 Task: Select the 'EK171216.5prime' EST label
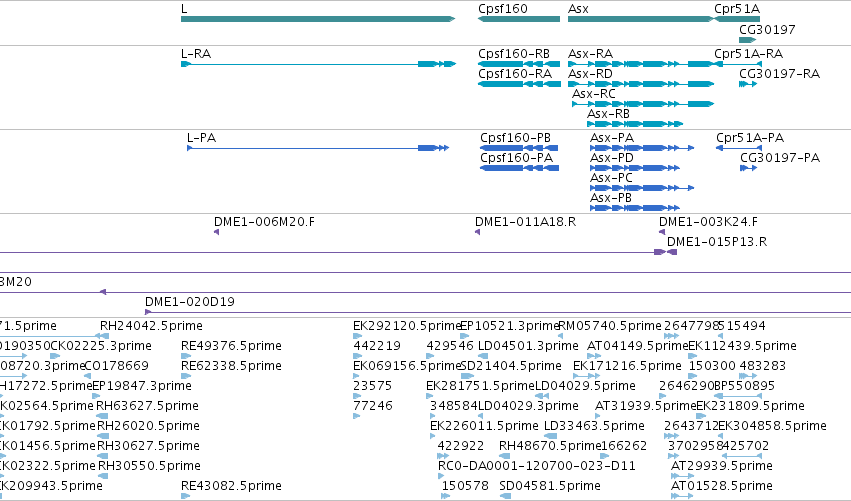[627, 366]
